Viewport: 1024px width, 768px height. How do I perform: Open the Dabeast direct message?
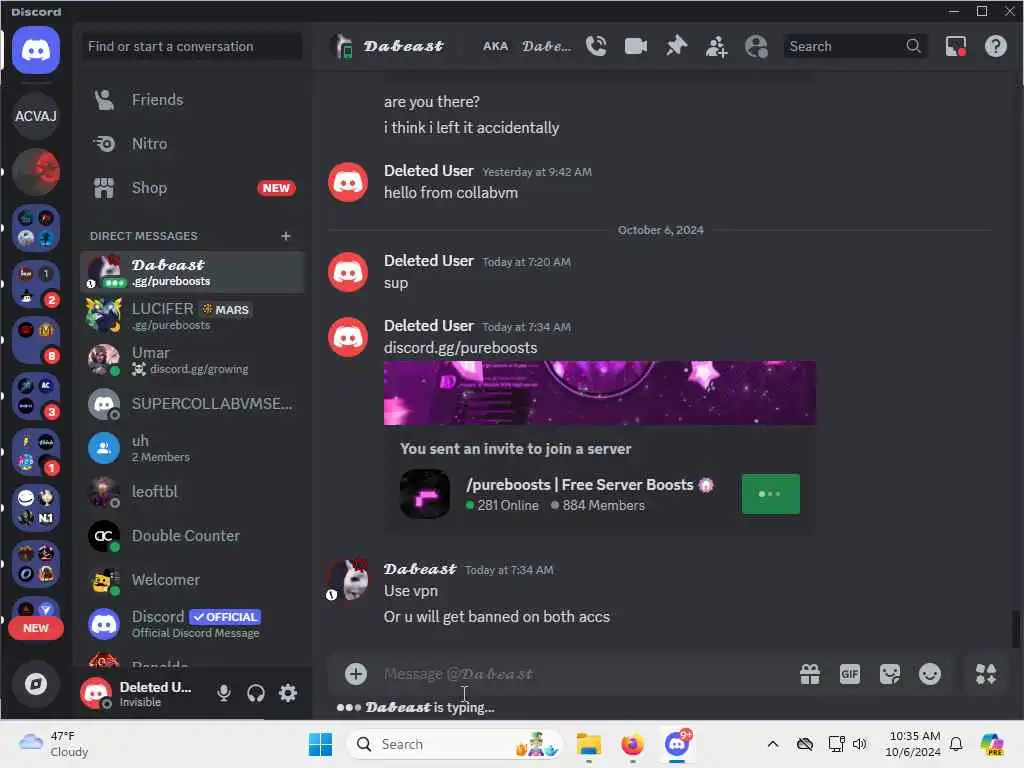click(192, 272)
